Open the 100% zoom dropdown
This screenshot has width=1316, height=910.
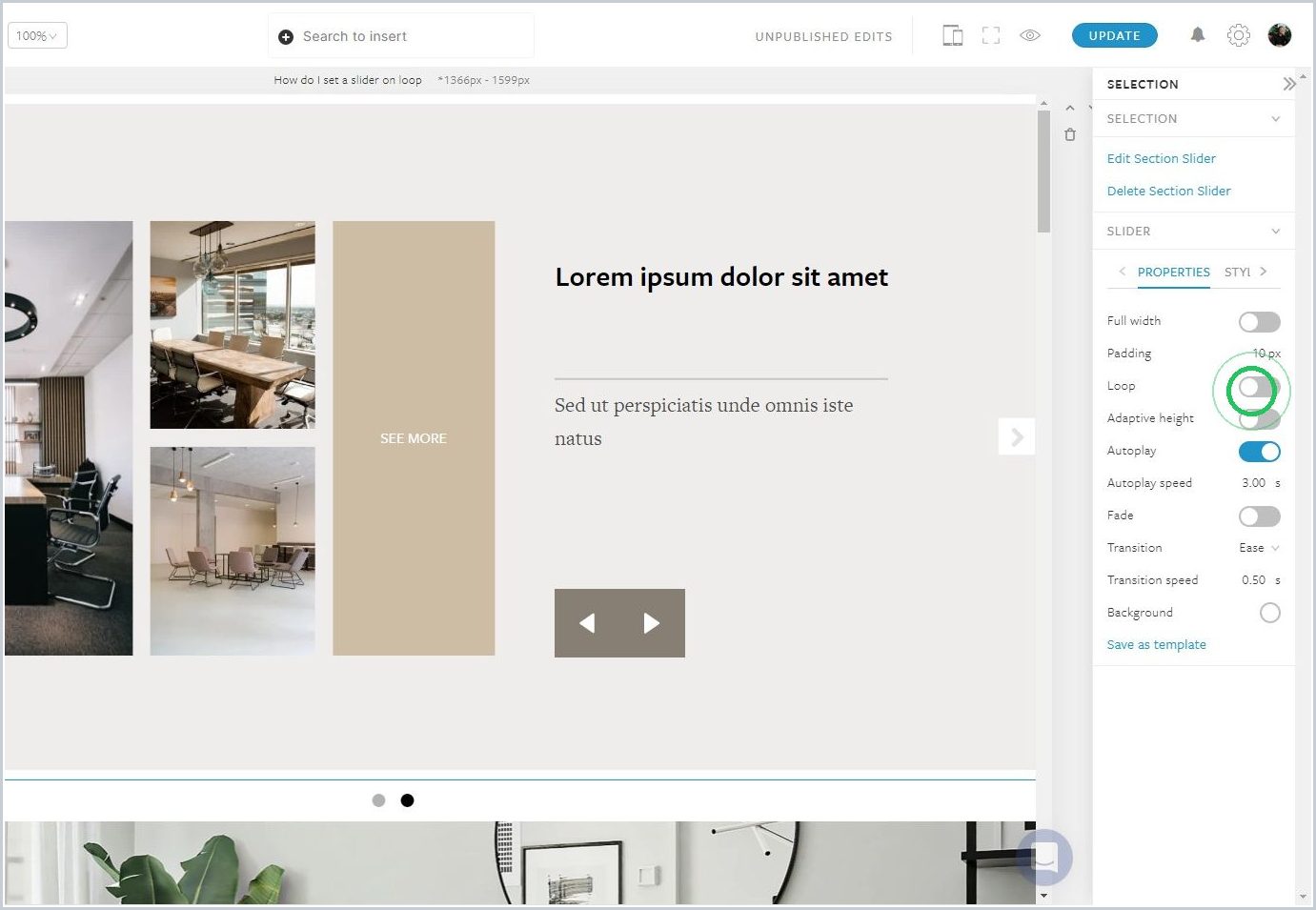[x=37, y=36]
